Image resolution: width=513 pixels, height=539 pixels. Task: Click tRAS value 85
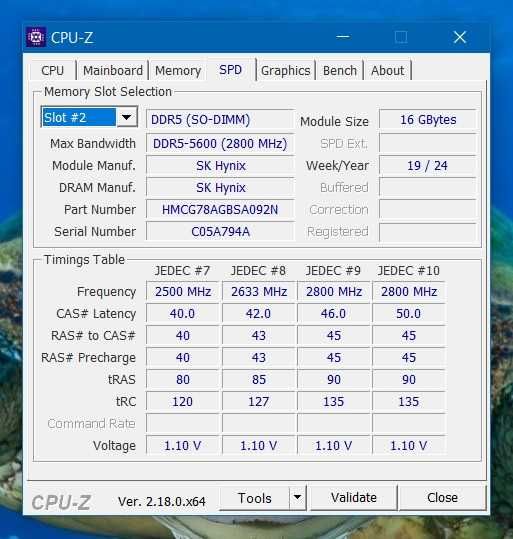click(259, 380)
